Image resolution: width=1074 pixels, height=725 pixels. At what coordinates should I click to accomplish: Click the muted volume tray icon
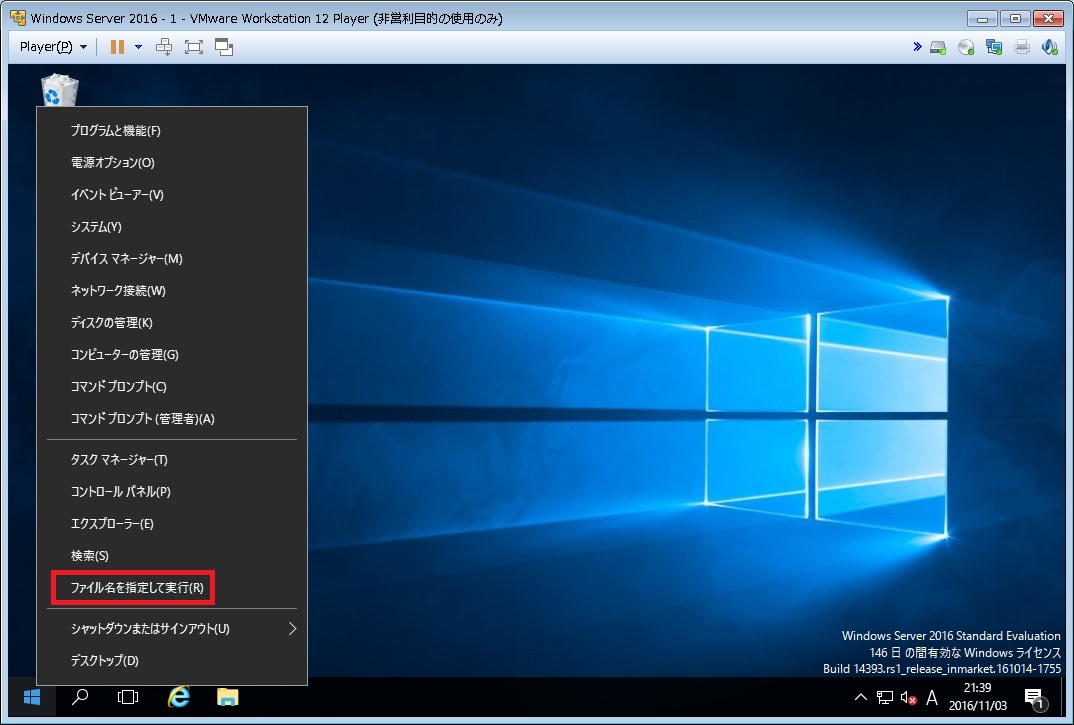coord(908,698)
